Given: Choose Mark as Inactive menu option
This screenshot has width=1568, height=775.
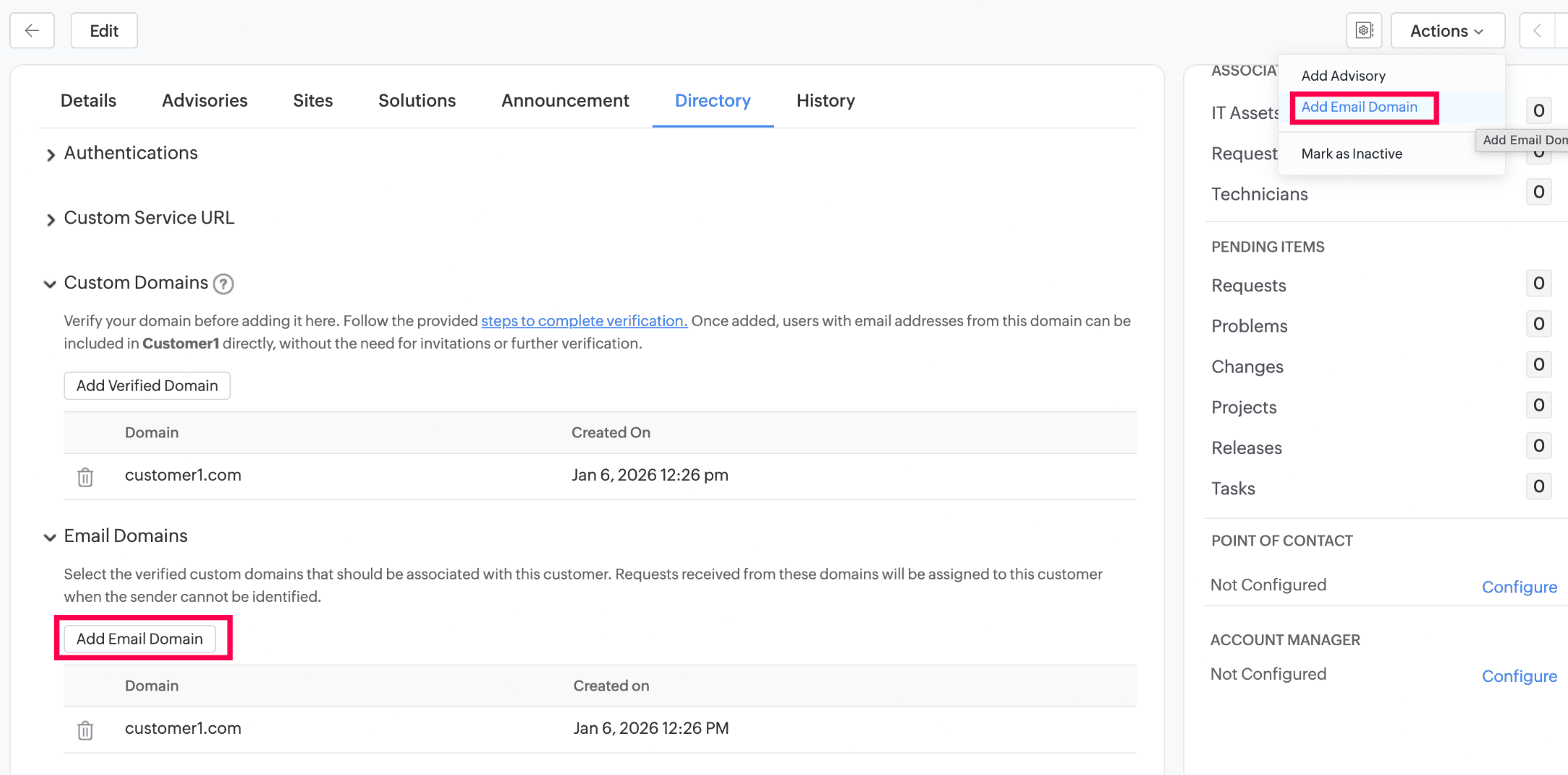Looking at the screenshot, I should pyautogui.click(x=1351, y=154).
